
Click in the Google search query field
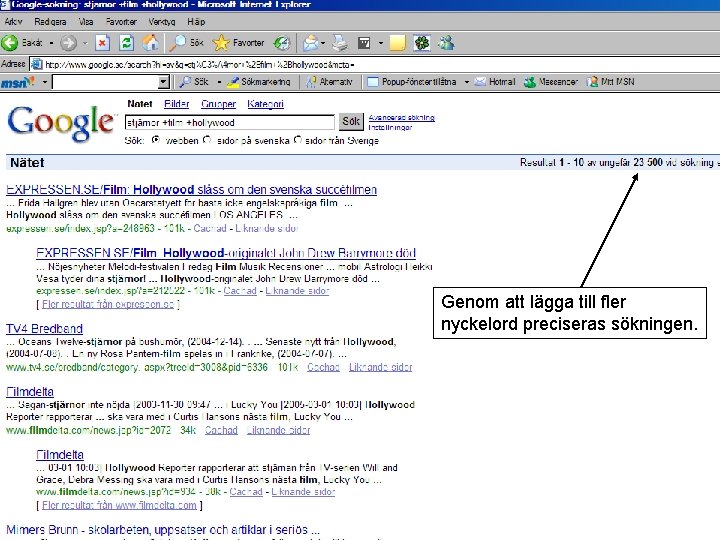pyautogui.click(x=230, y=123)
